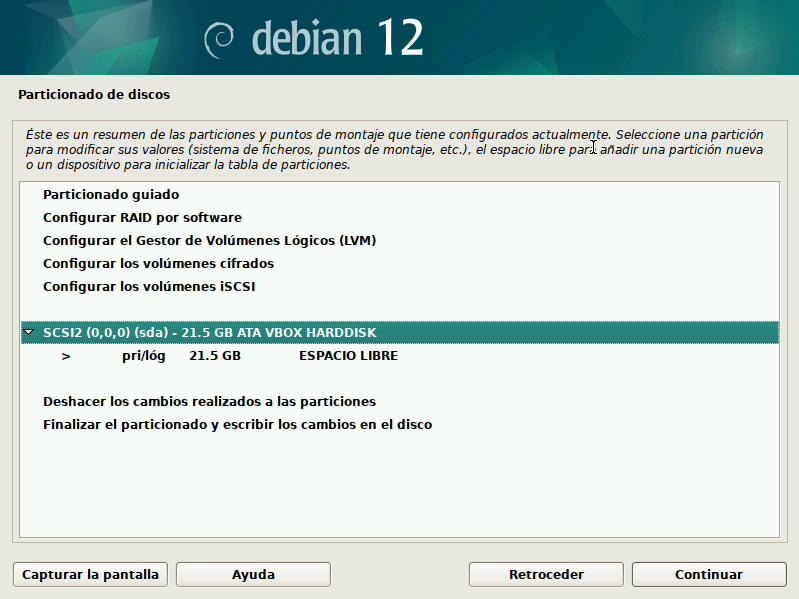The width and height of the screenshot is (799, 599).
Task: Open Ayuda help button
Action: (x=253, y=574)
